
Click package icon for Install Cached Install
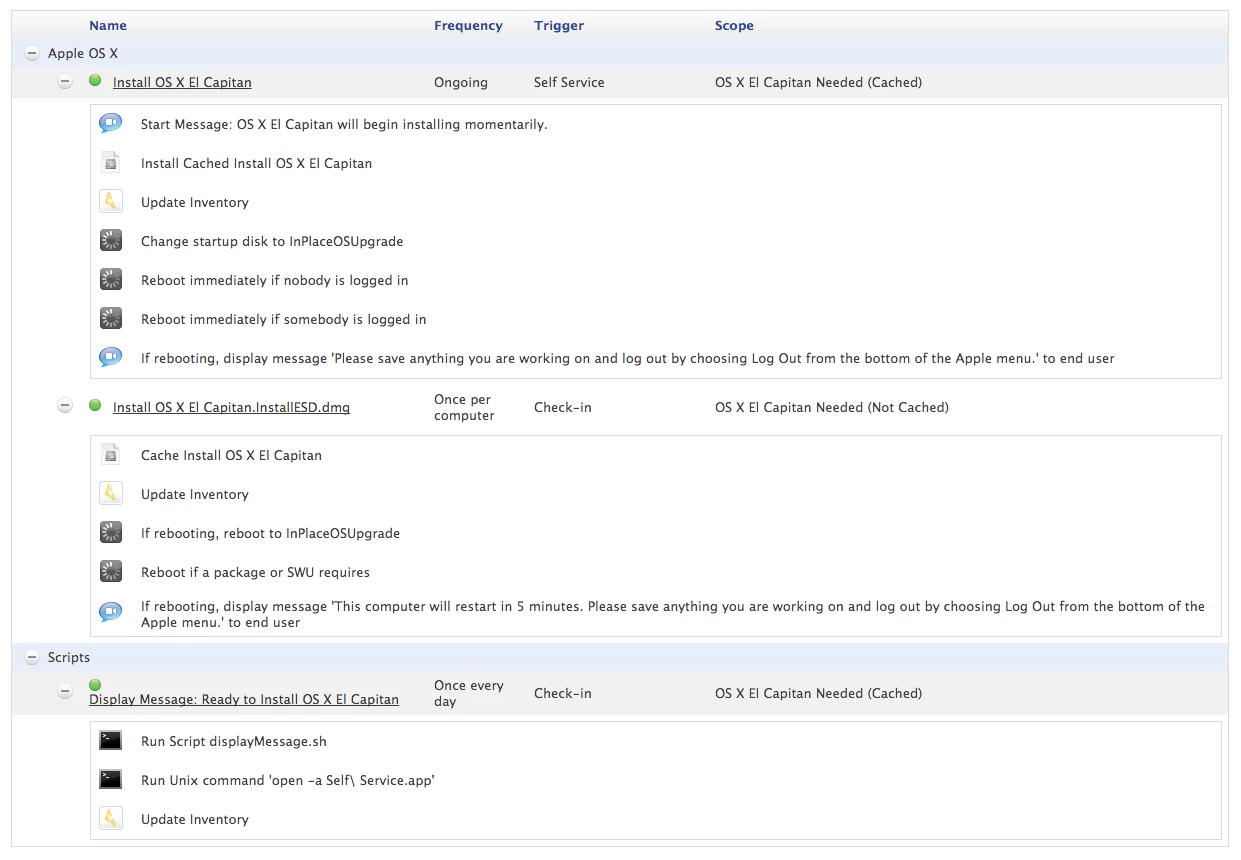pos(110,163)
